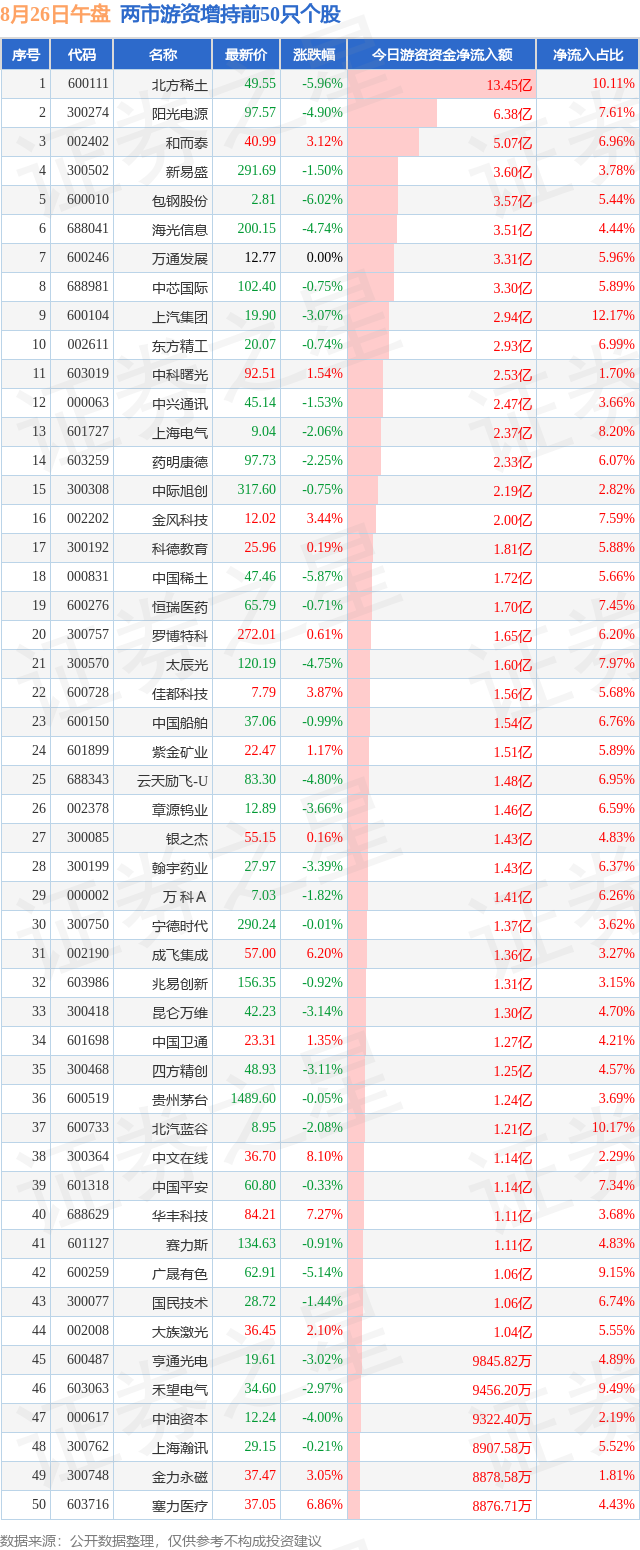Select stock name 兆易创新
640x1550 pixels.
pyautogui.click(x=180, y=983)
